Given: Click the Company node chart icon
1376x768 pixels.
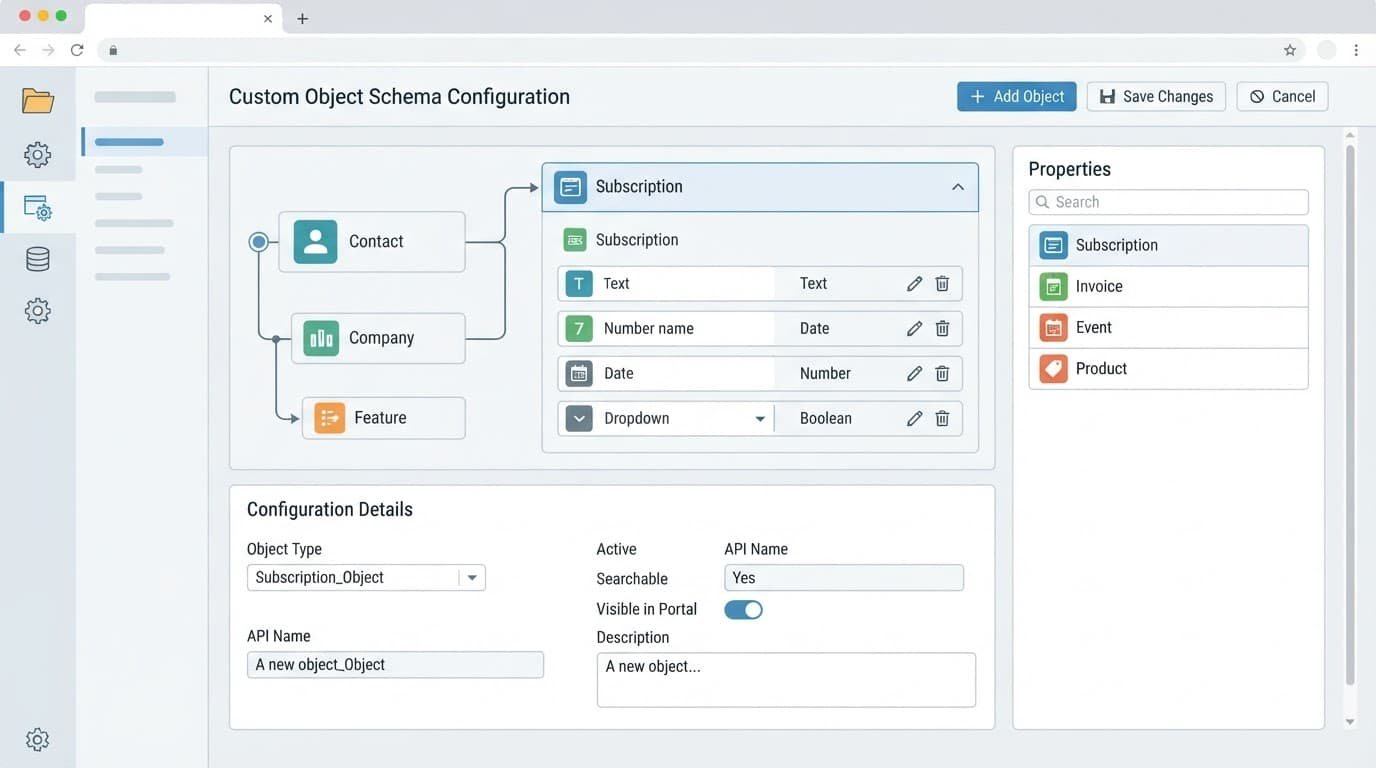Looking at the screenshot, I should tap(321, 338).
